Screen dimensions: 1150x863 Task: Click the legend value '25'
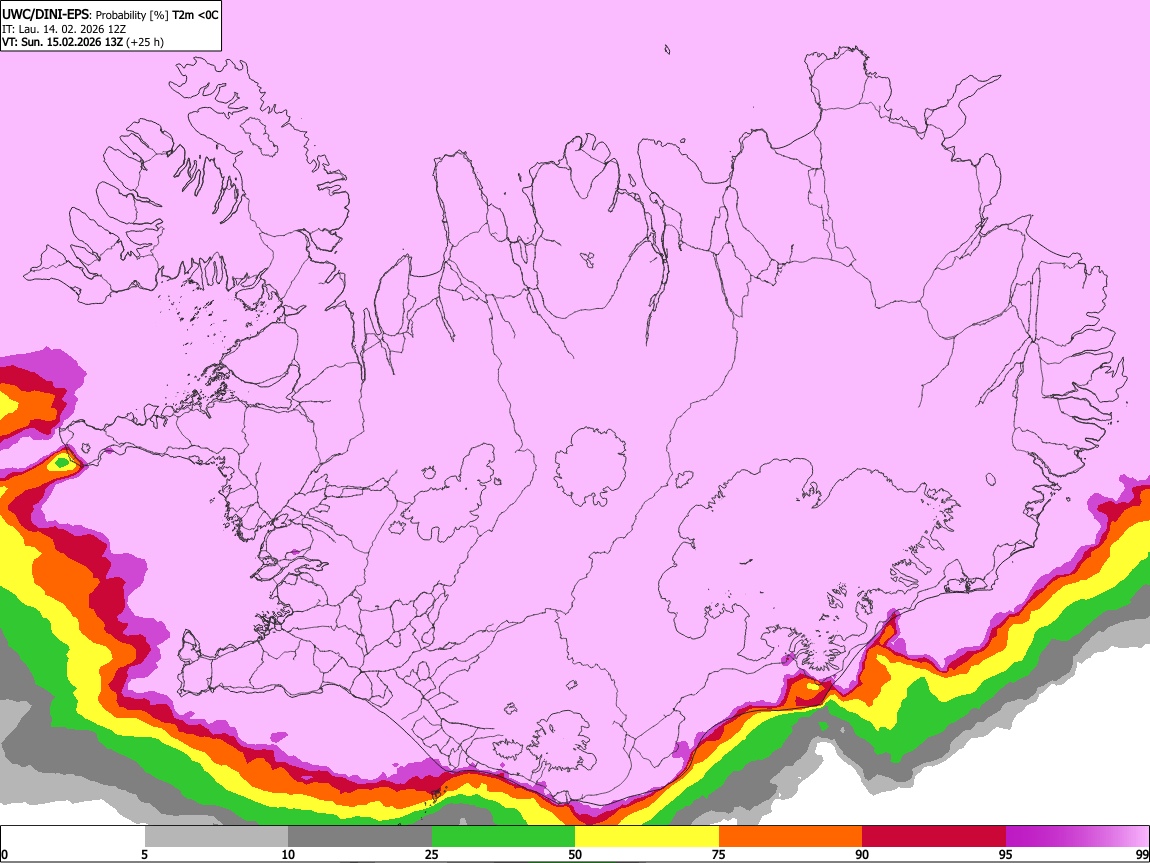pyautogui.click(x=431, y=854)
